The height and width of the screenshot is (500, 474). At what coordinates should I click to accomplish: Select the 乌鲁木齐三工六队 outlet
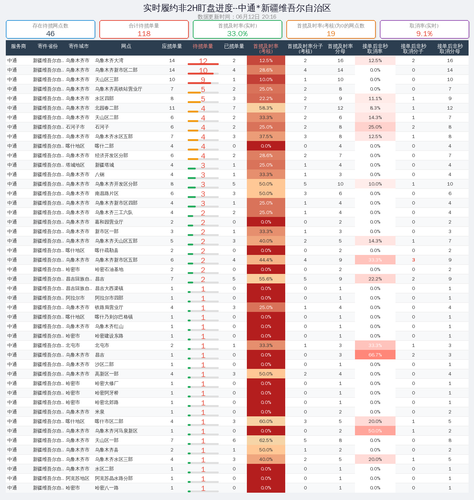114,213
